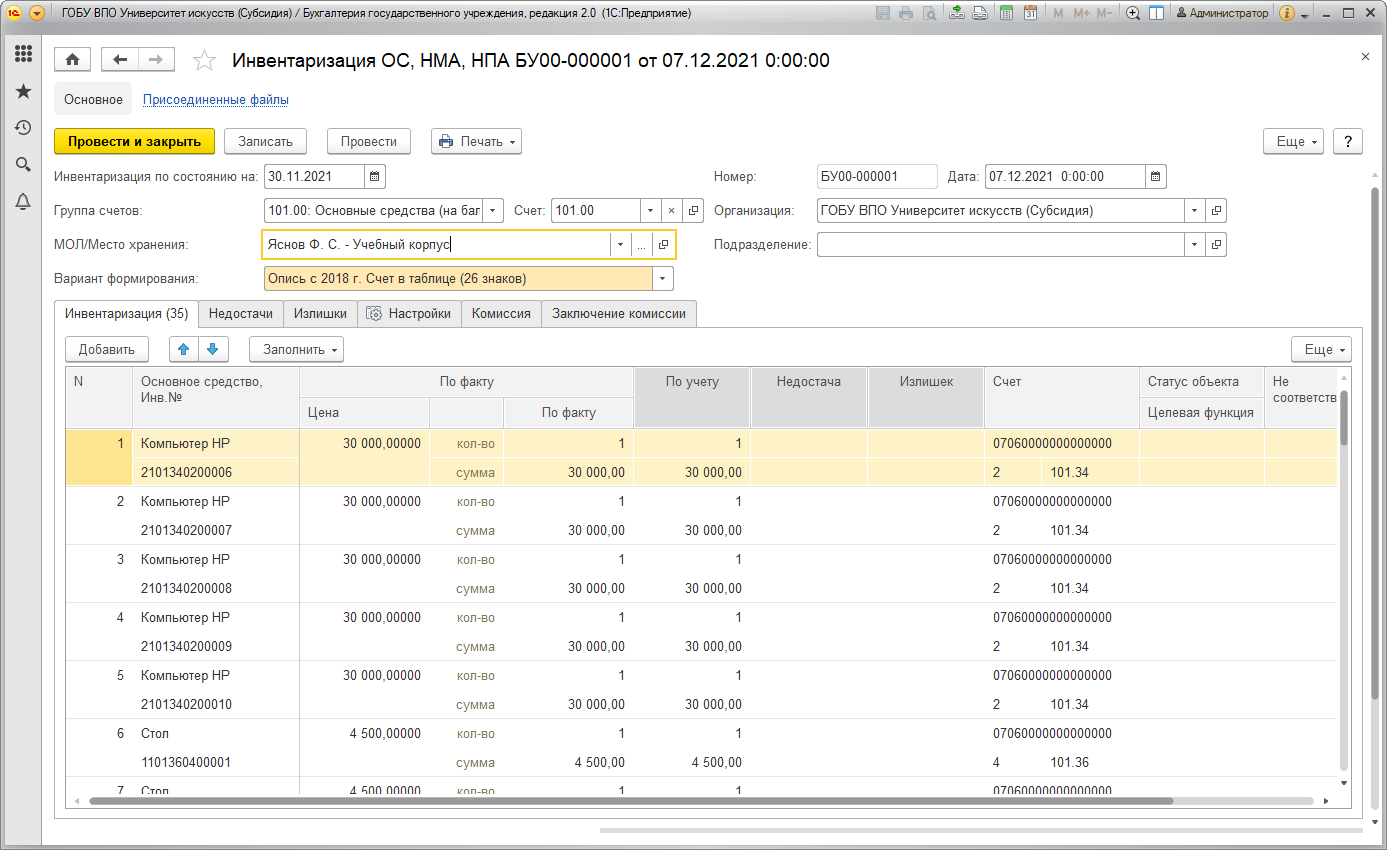Click the Записать button
Screen dimensions: 1387x850
coord(265,142)
